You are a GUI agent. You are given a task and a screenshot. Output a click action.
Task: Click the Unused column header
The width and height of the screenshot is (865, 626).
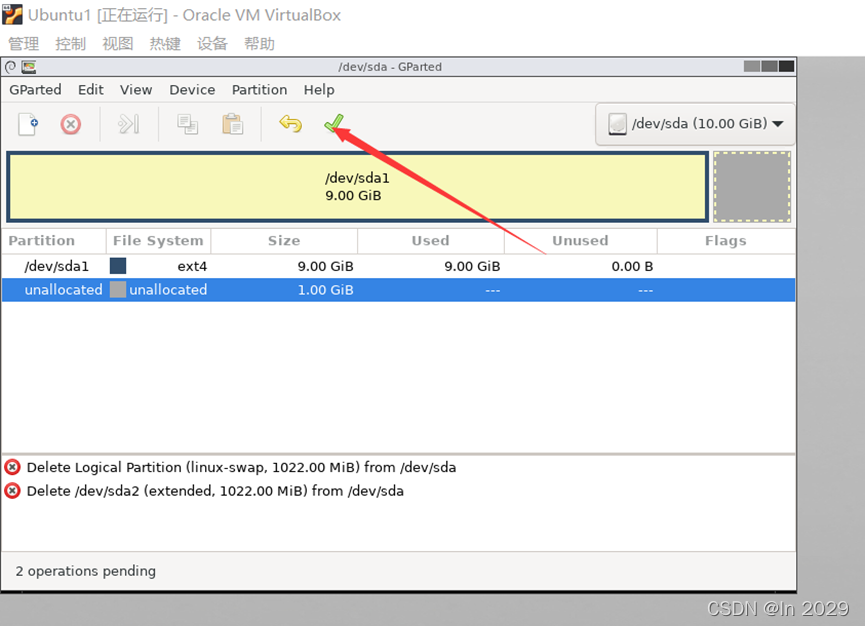point(580,240)
